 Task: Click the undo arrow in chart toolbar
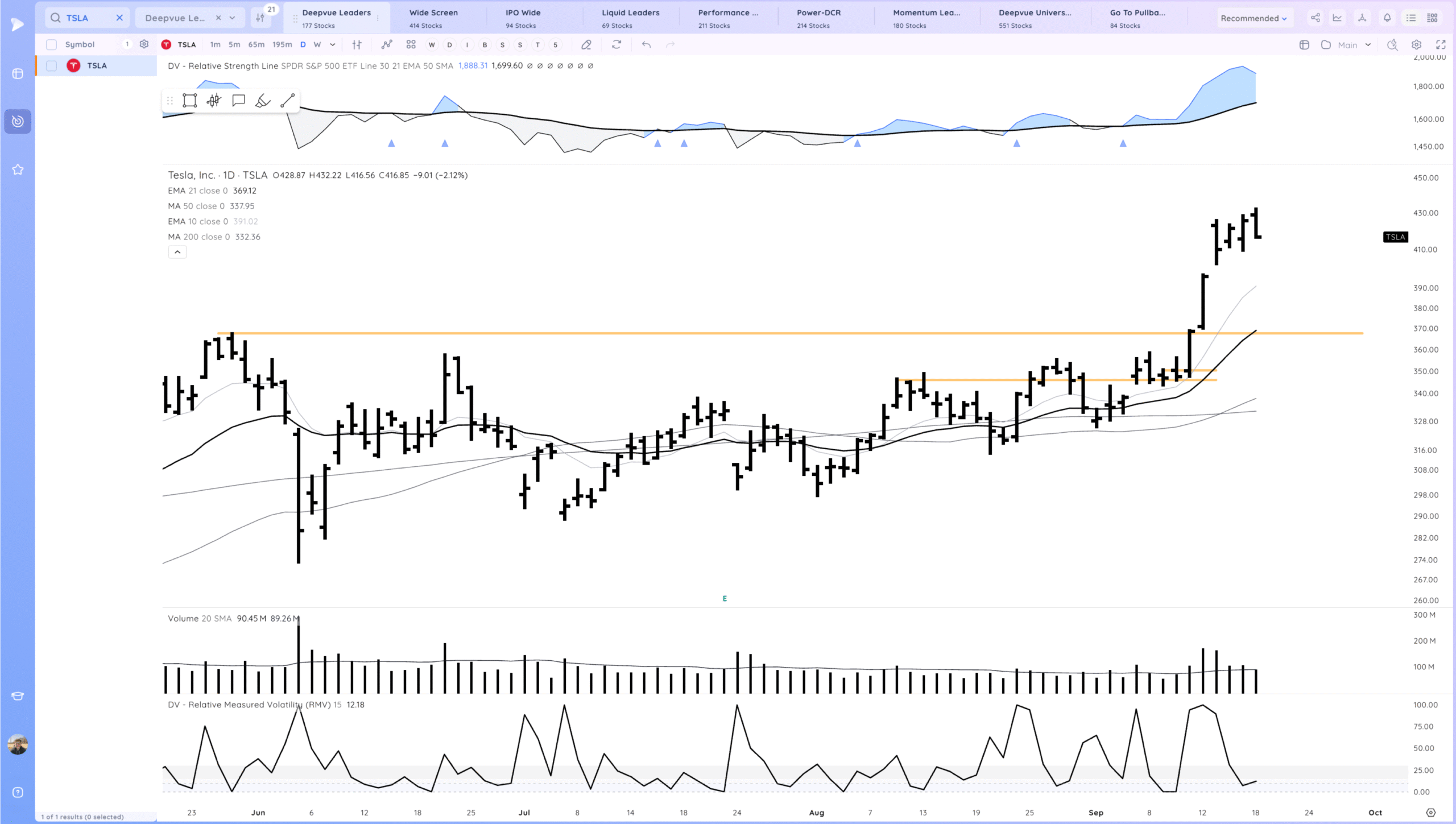coord(646,44)
